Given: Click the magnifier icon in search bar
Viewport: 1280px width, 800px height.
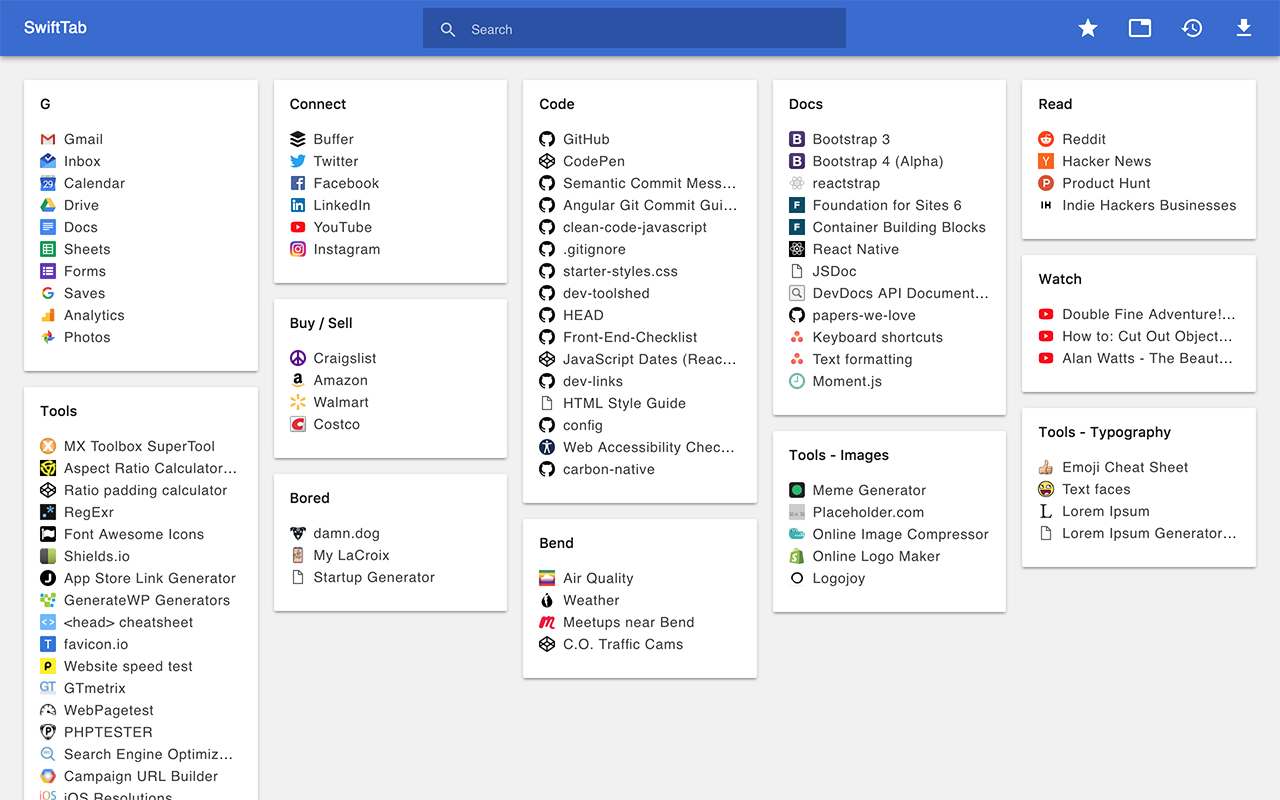Looking at the screenshot, I should click(x=448, y=30).
